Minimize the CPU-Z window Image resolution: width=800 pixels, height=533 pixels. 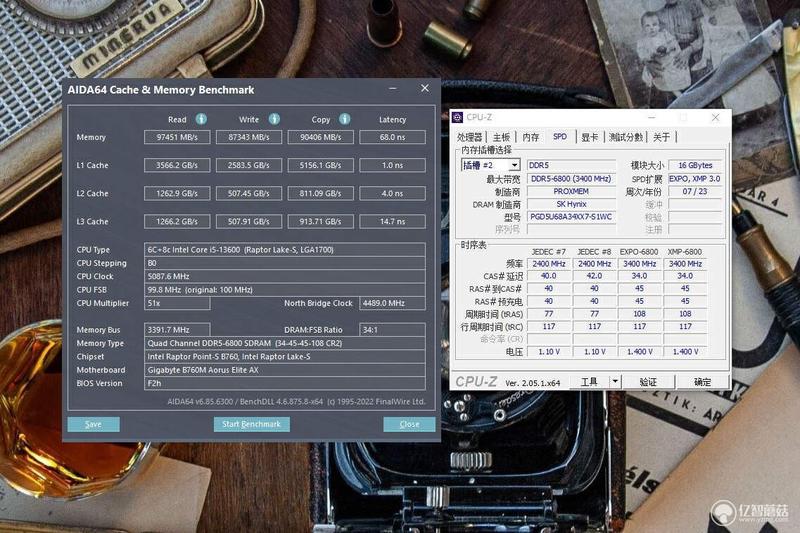(x=652, y=117)
